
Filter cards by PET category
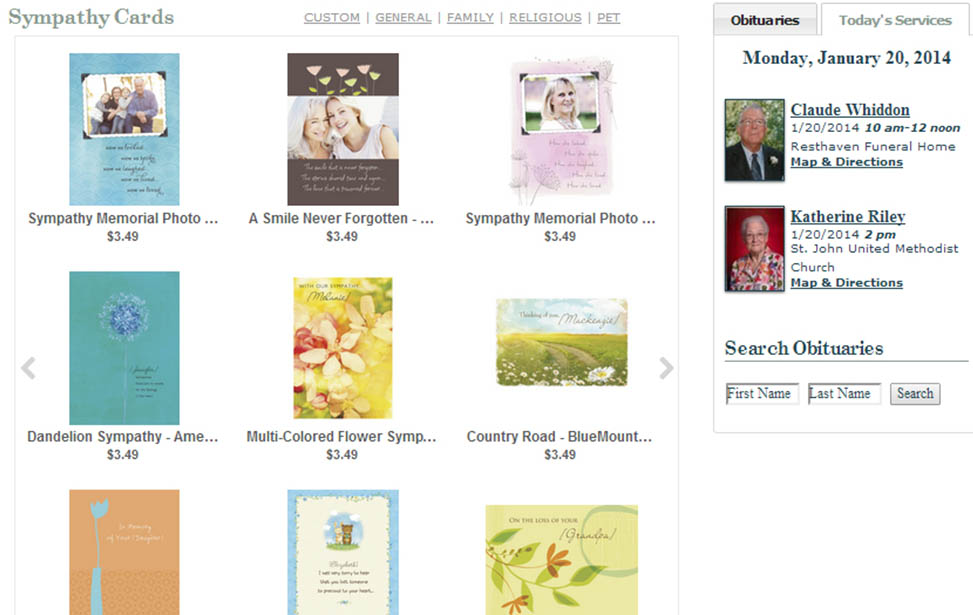(x=609, y=17)
